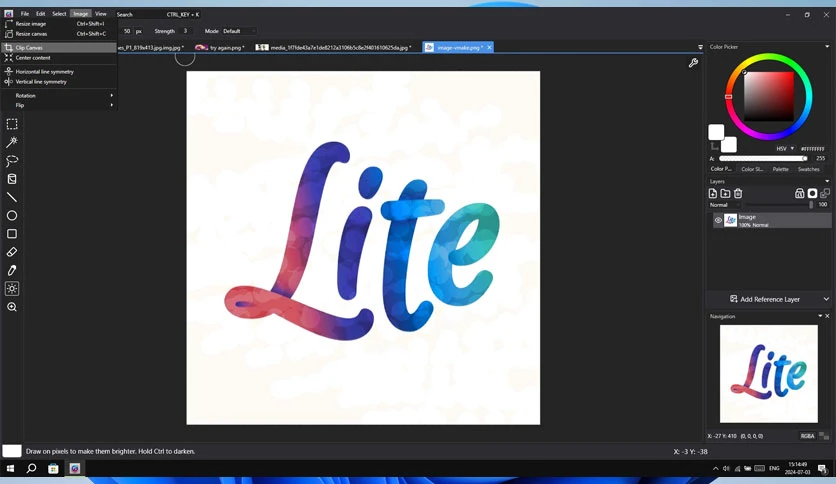Toggle the RGBA channel button in Navigation
The width and height of the screenshot is (836, 484).
point(807,436)
